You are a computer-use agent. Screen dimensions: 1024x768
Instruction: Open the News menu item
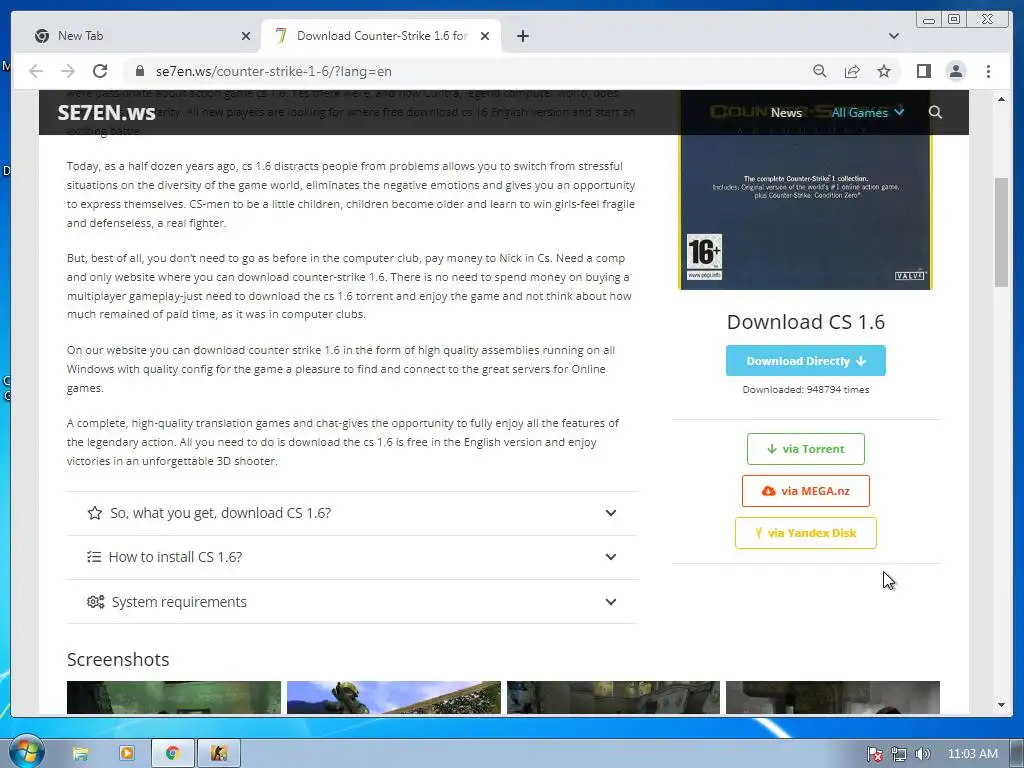[786, 112]
